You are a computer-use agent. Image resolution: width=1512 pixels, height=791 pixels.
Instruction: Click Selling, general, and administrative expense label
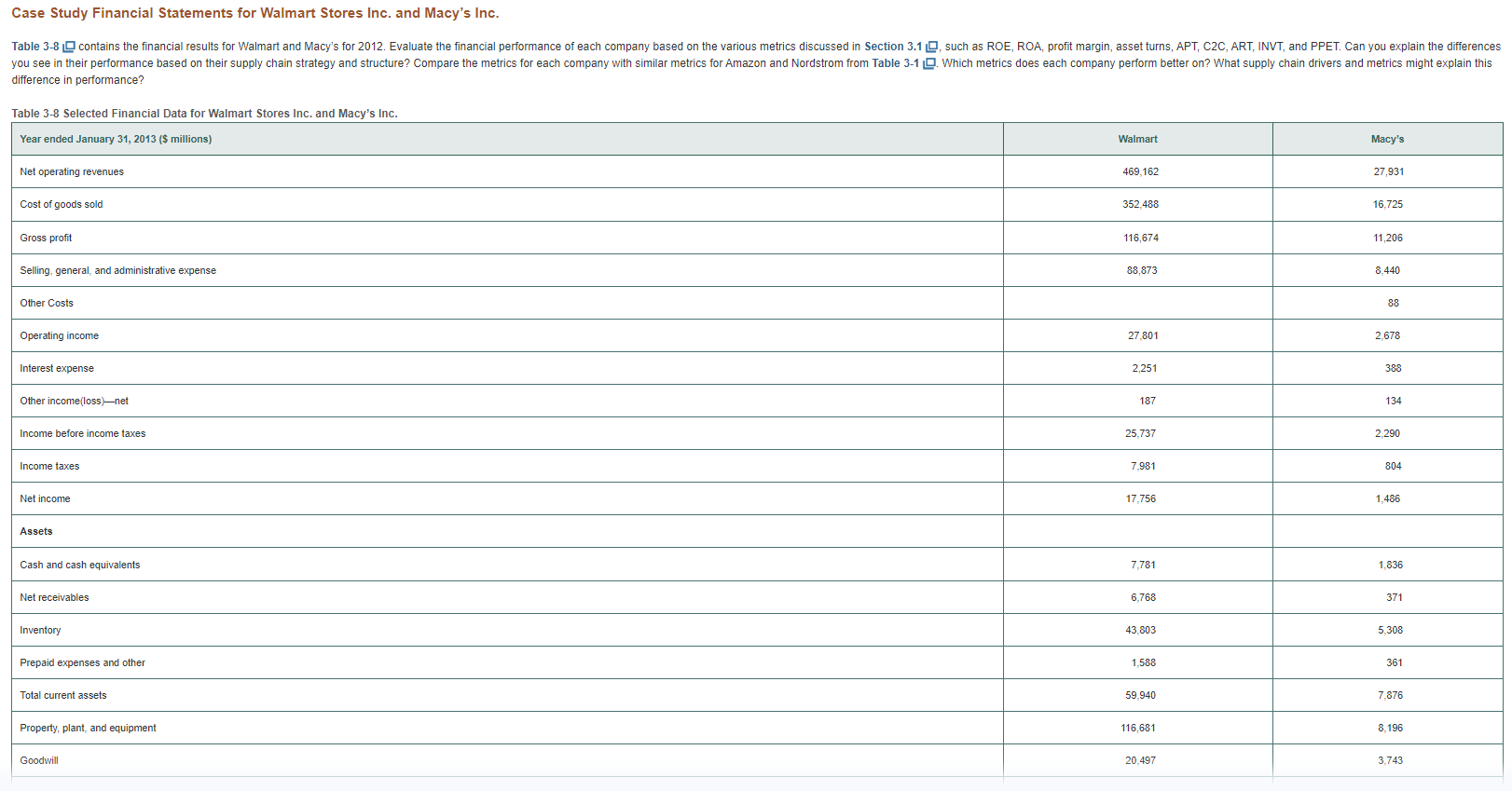(117, 270)
